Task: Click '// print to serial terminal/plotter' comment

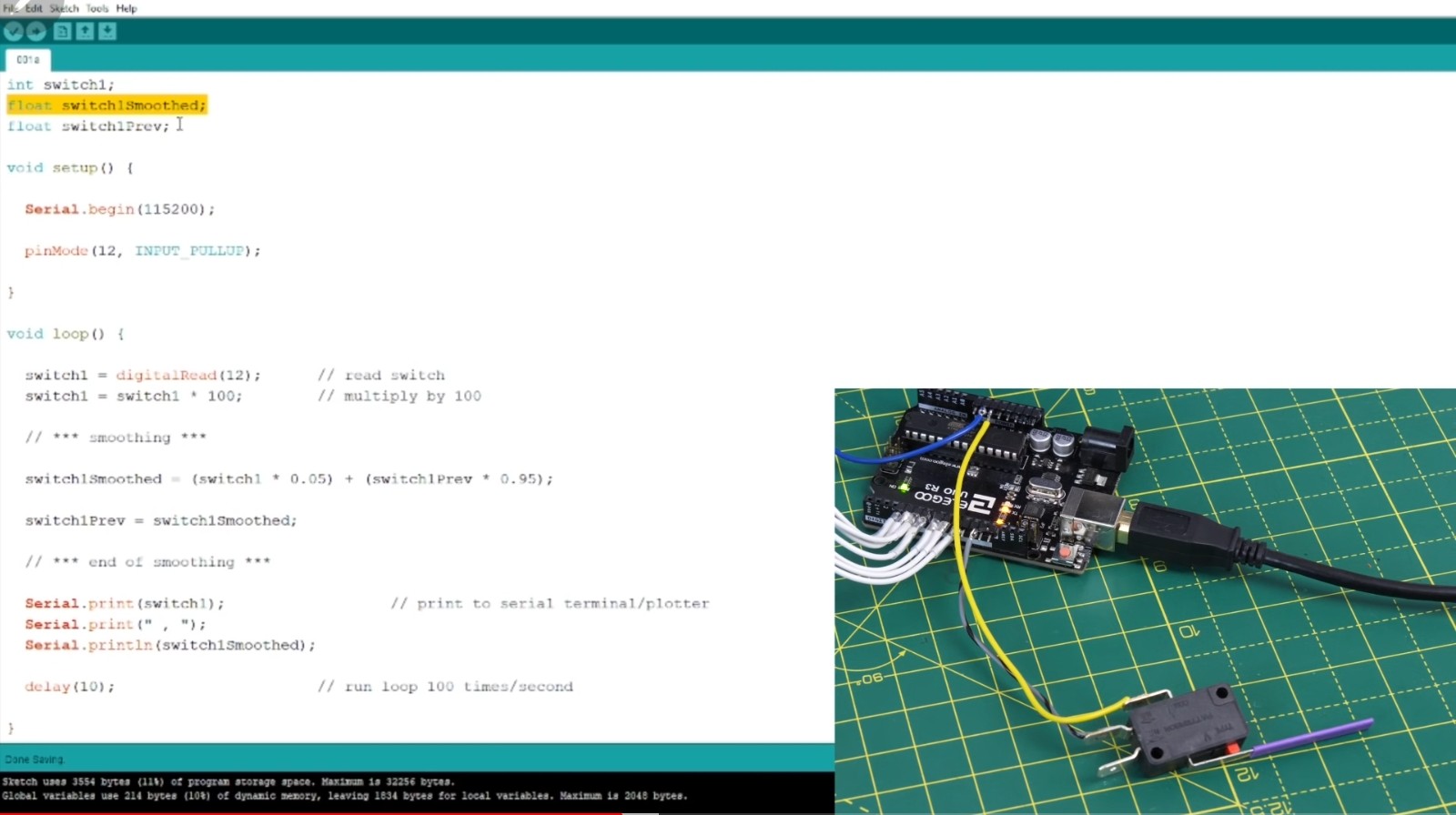Action: click(550, 604)
